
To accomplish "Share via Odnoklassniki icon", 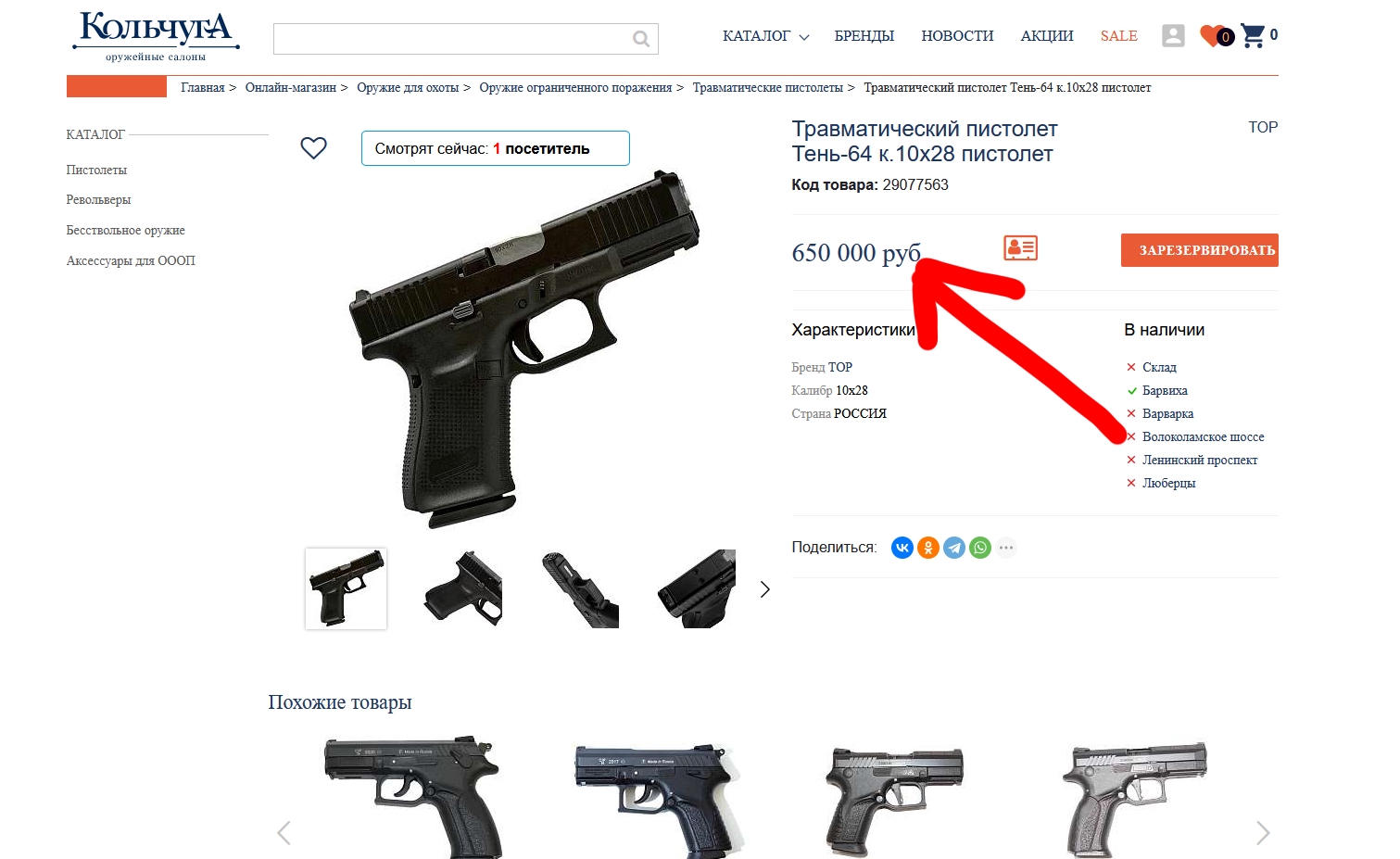I will [x=928, y=548].
